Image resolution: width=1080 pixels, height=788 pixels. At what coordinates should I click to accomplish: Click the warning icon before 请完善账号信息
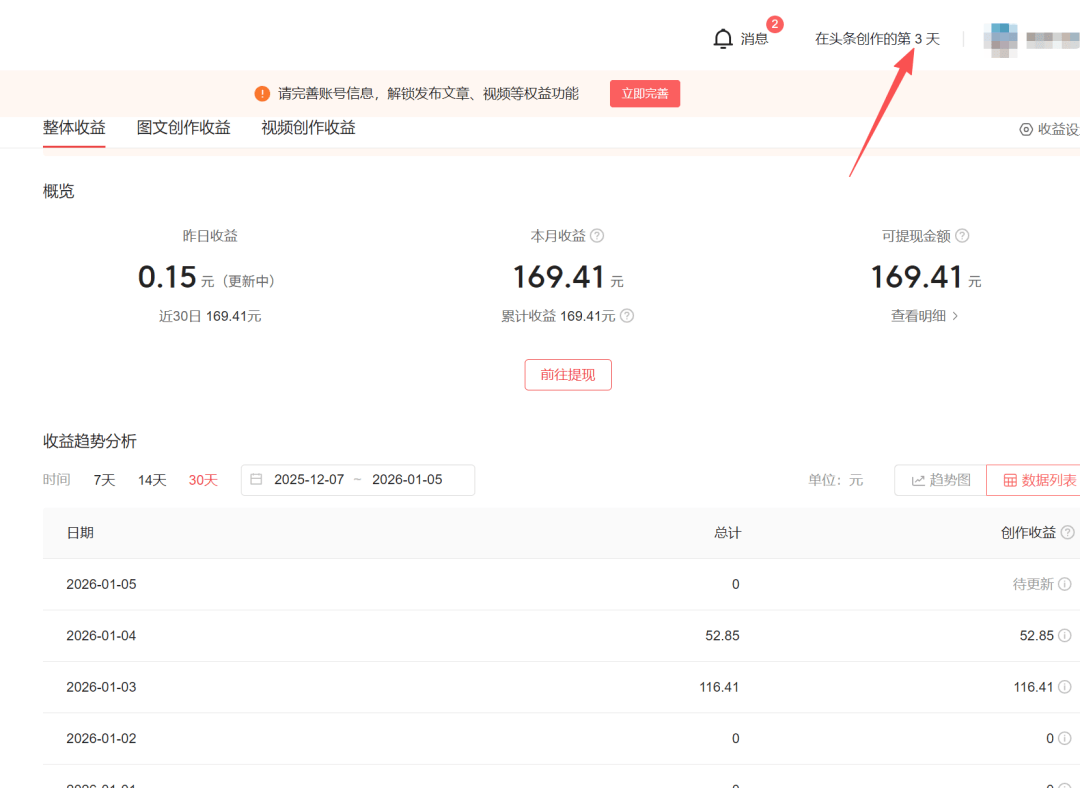[261, 93]
